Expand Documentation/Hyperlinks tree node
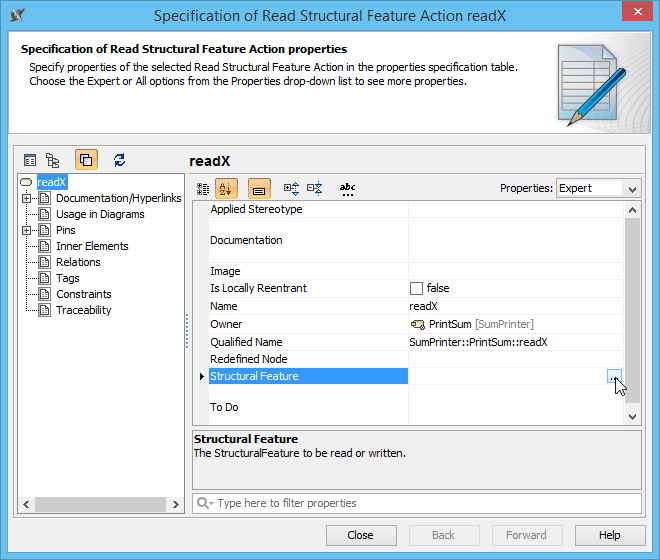Screen dimensions: 660x560 (x=26, y=198)
